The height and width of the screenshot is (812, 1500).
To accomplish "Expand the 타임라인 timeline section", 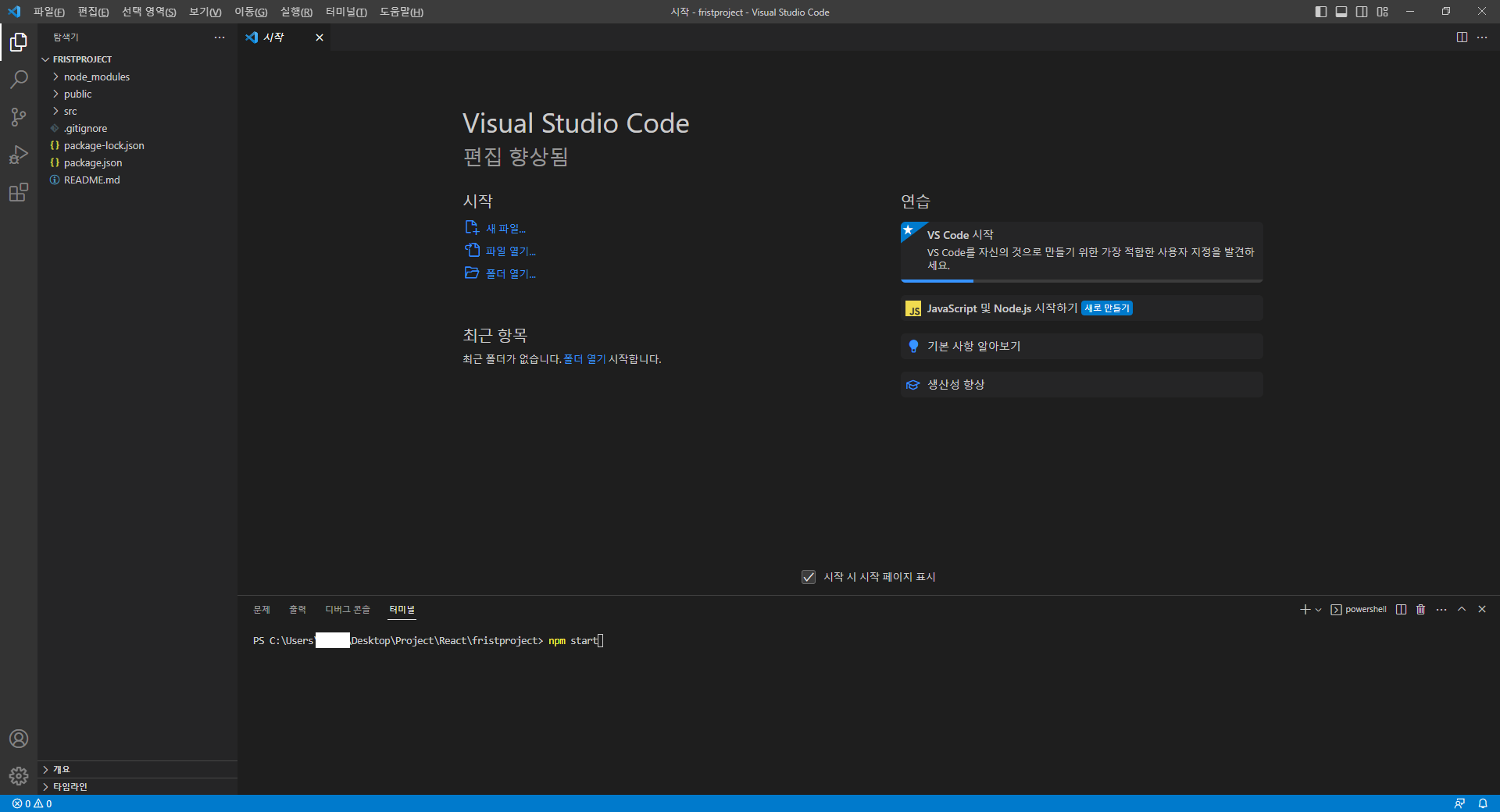I will (x=137, y=786).
